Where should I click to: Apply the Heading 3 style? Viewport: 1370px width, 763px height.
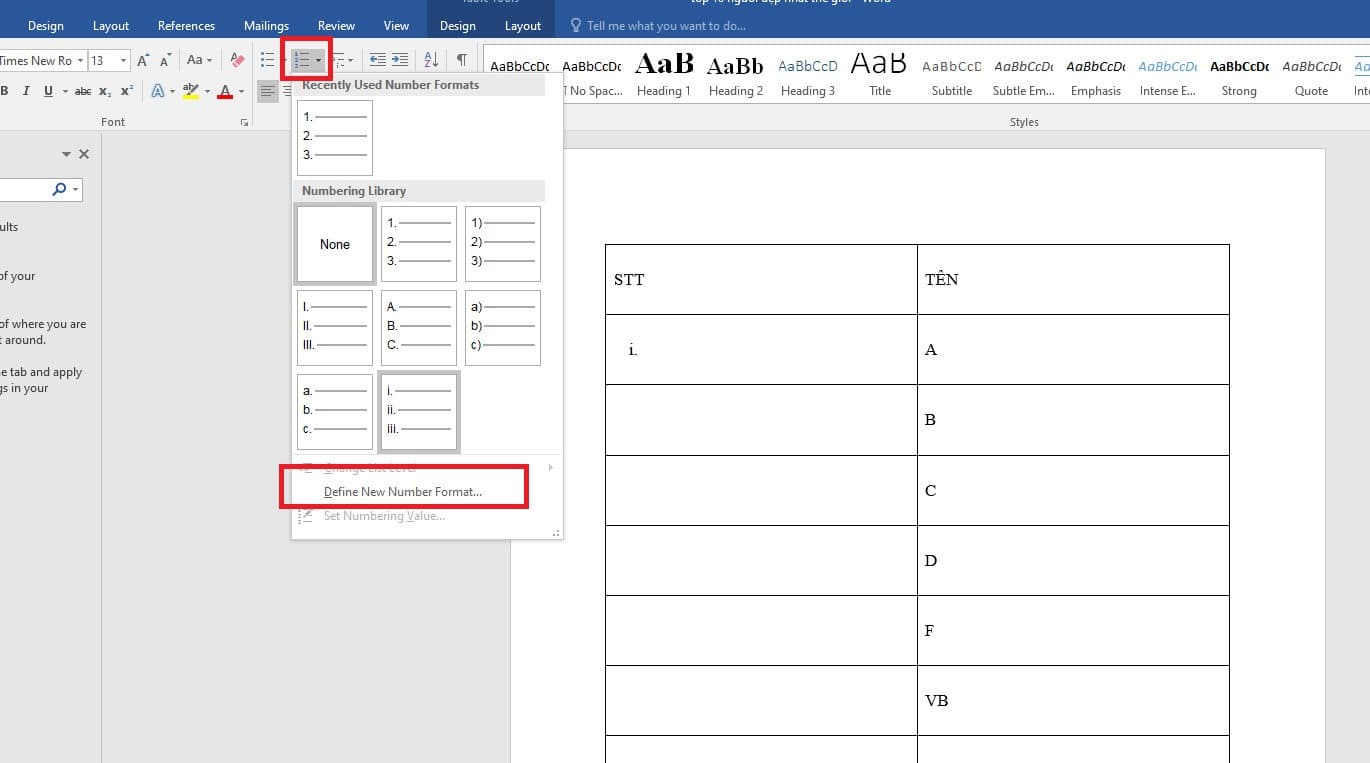coord(808,75)
